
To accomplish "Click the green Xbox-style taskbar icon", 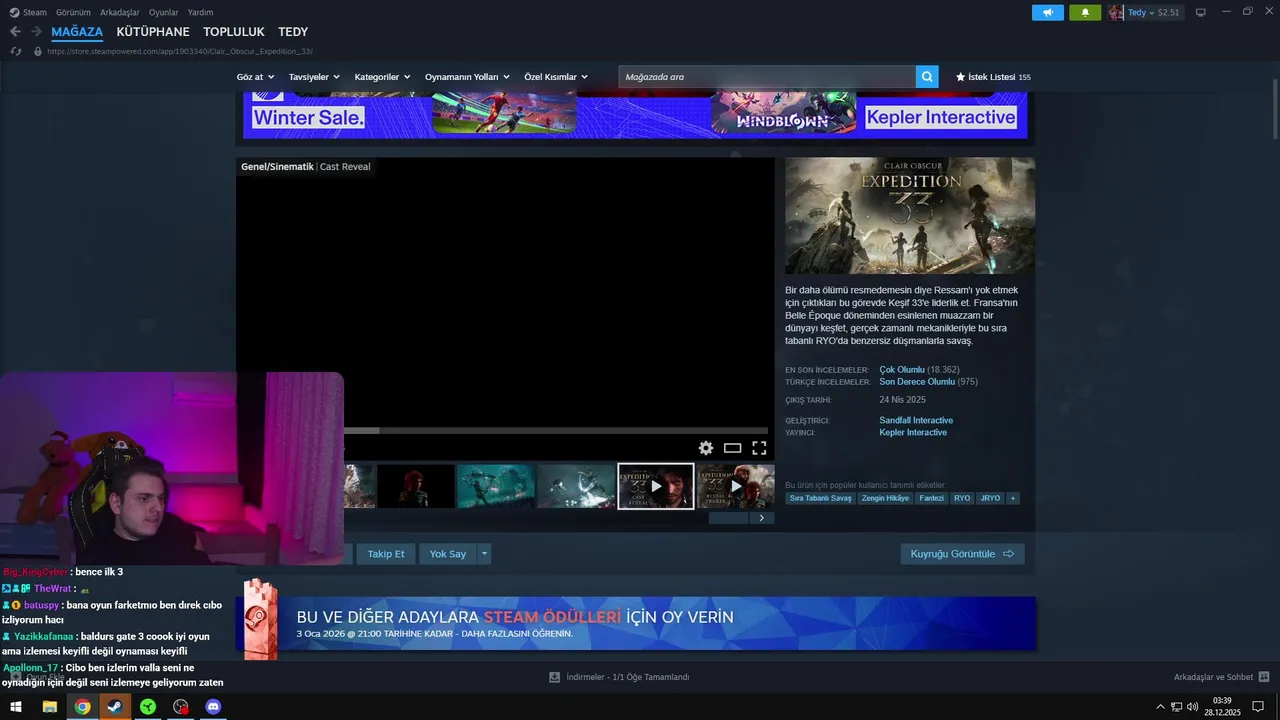I will pos(148,707).
